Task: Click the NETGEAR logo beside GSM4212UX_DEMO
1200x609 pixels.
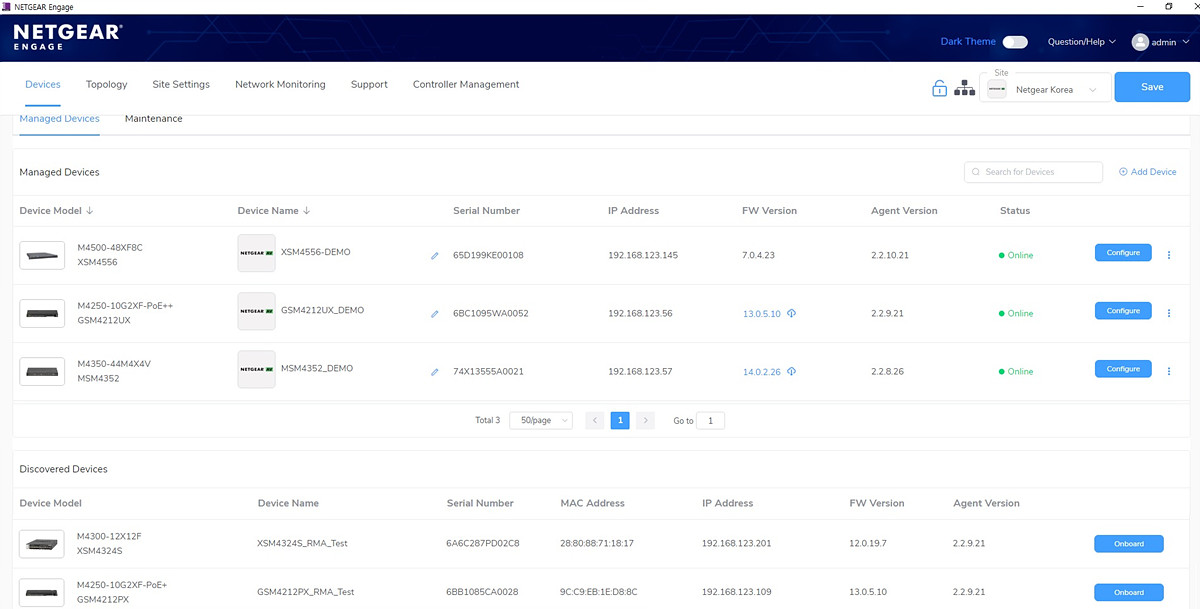Action: (257, 311)
